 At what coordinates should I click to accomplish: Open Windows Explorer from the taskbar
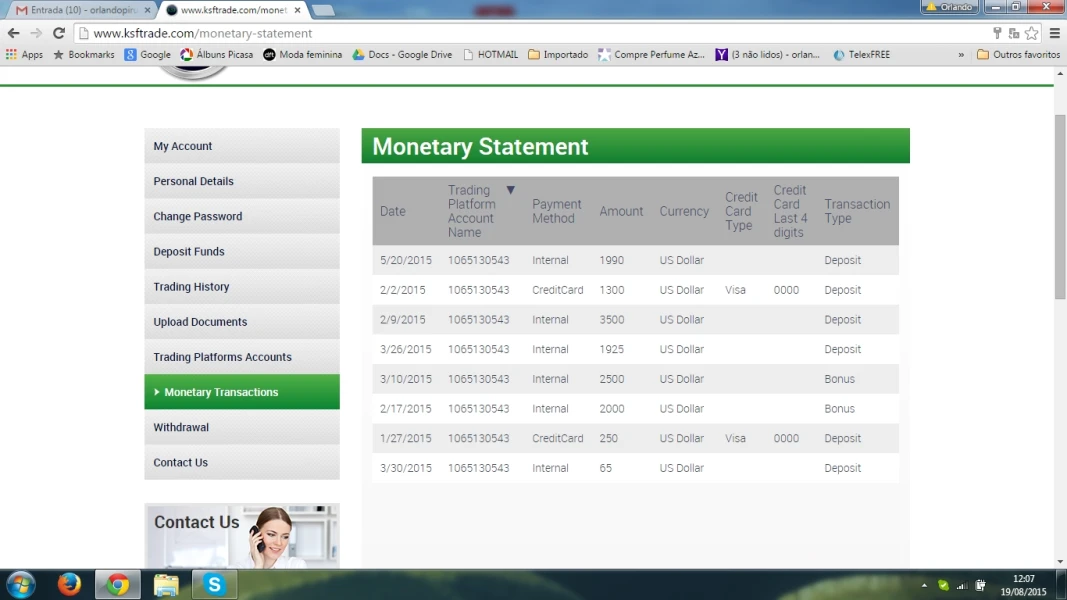click(x=166, y=585)
